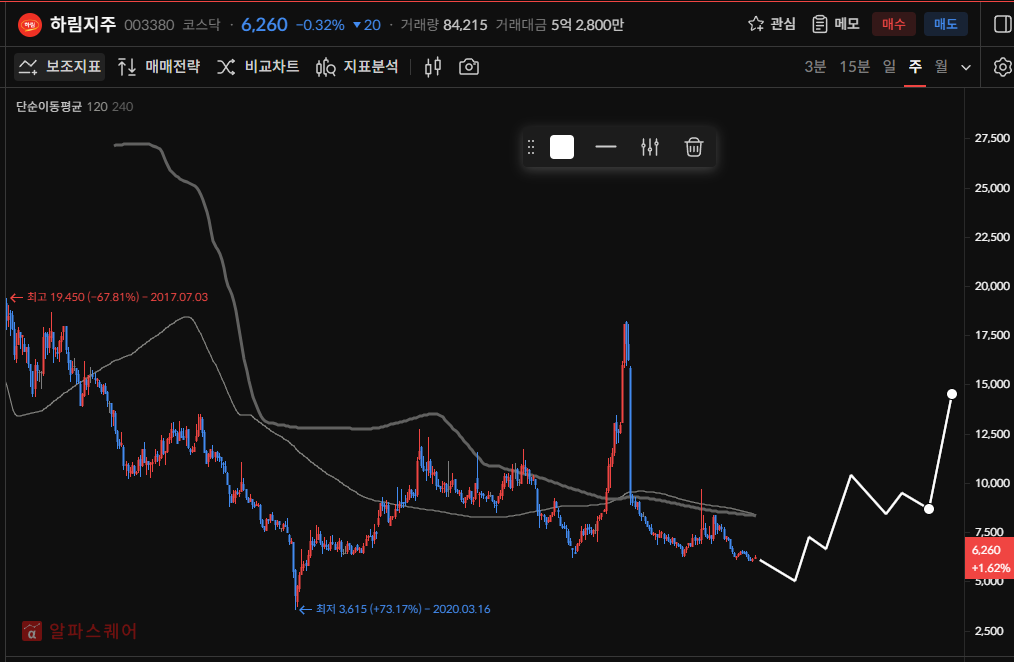Click the drawn line's lower anchor handle

pos(929,509)
